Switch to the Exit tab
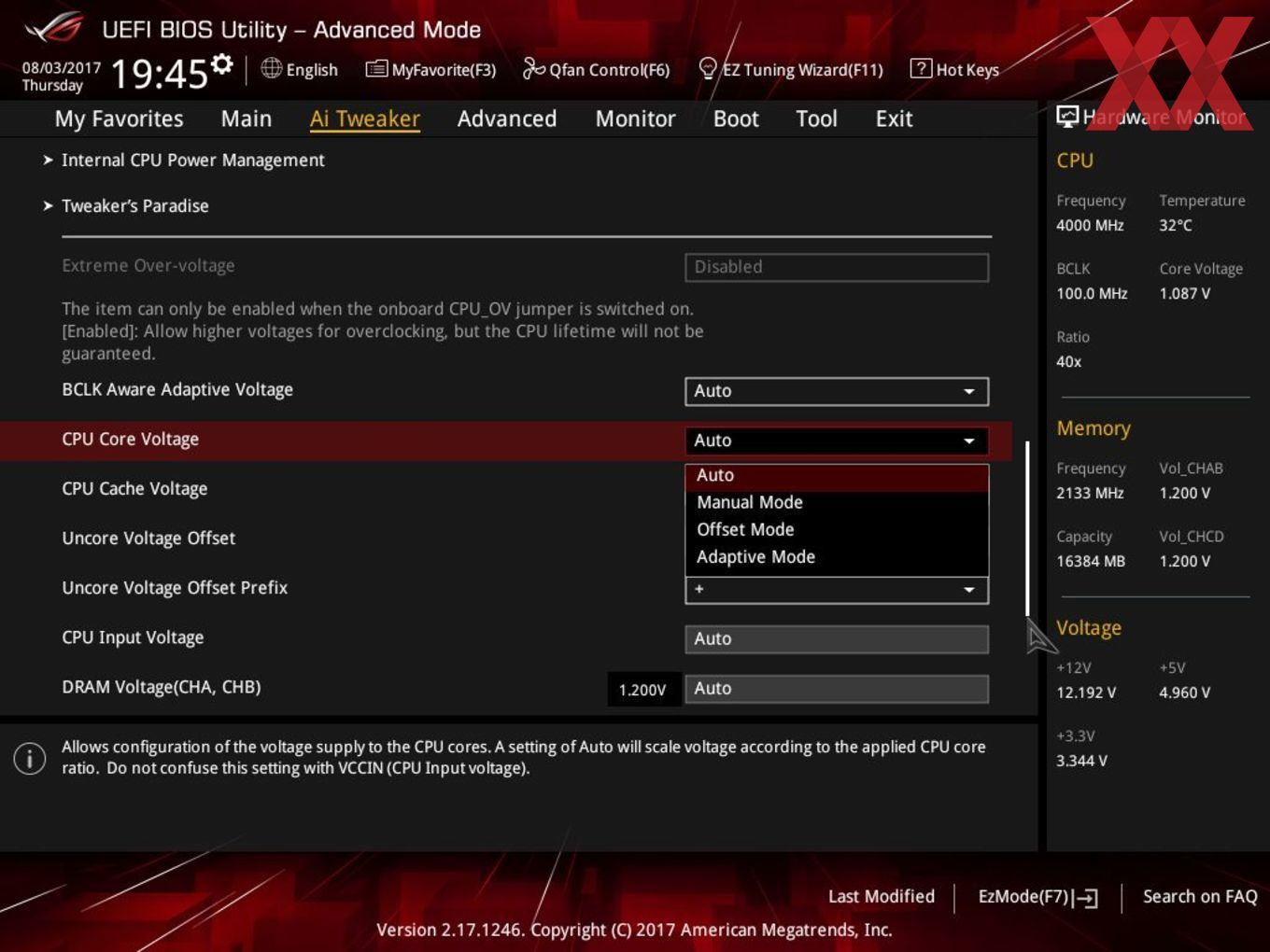The width and height of the screenshot is (1270, 952). pyautogui.click(x=894, y=119)
